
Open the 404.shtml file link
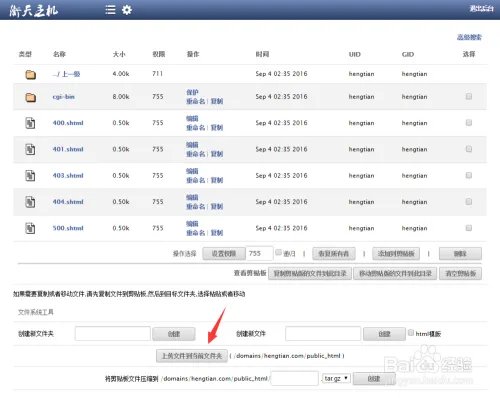[68, 202]
